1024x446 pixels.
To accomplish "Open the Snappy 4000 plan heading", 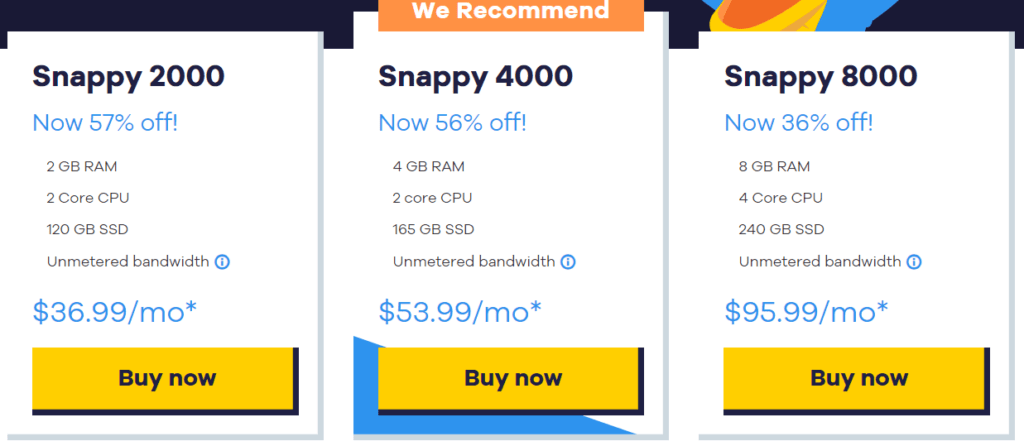I will click(x=475, y=76).
